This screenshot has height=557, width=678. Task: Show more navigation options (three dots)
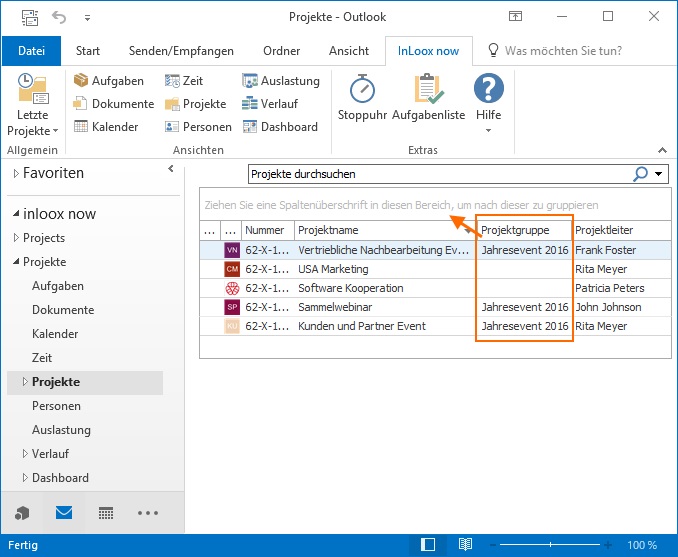148,513
